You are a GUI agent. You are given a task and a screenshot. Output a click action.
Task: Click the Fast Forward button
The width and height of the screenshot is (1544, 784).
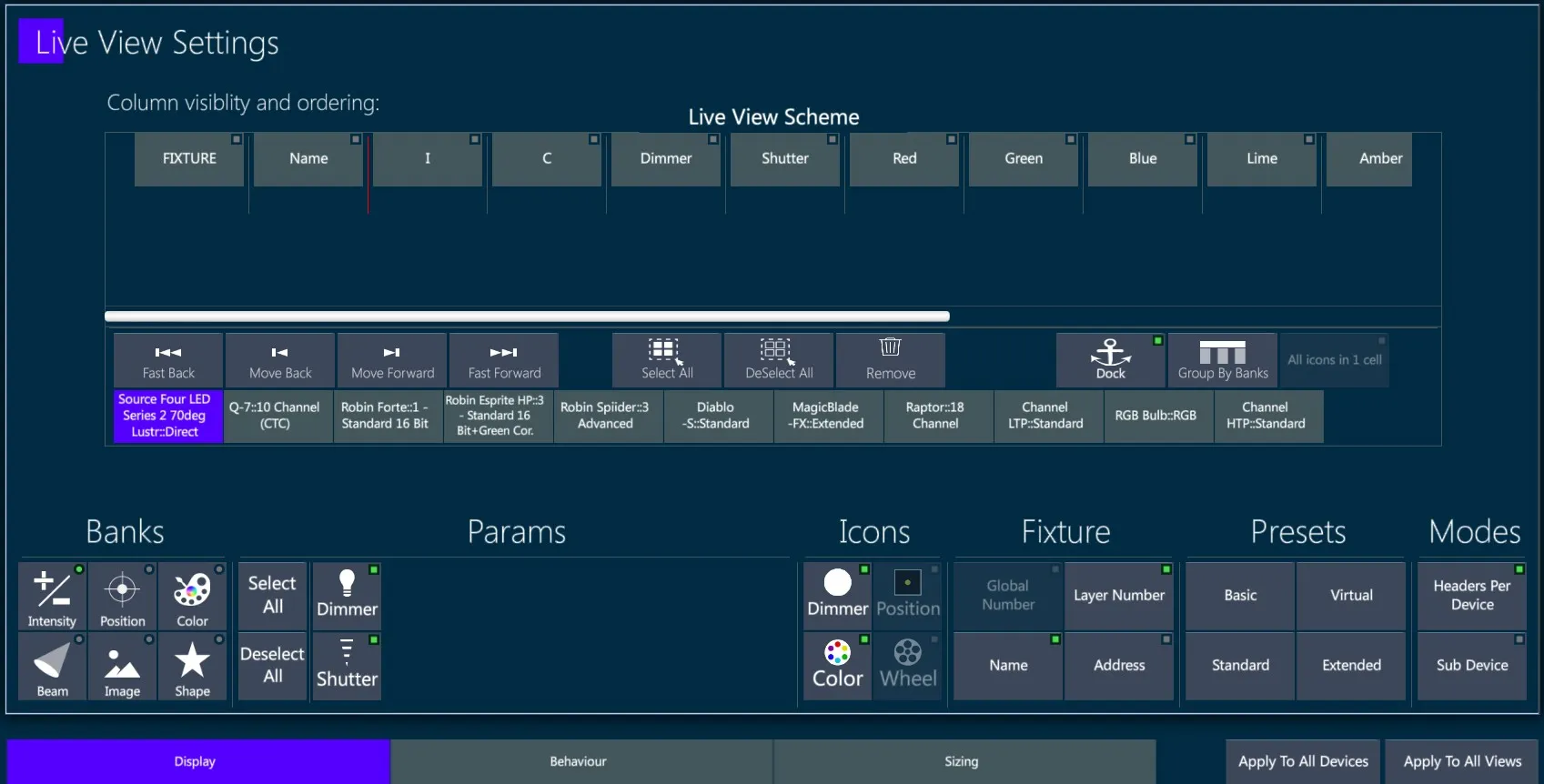504,360
